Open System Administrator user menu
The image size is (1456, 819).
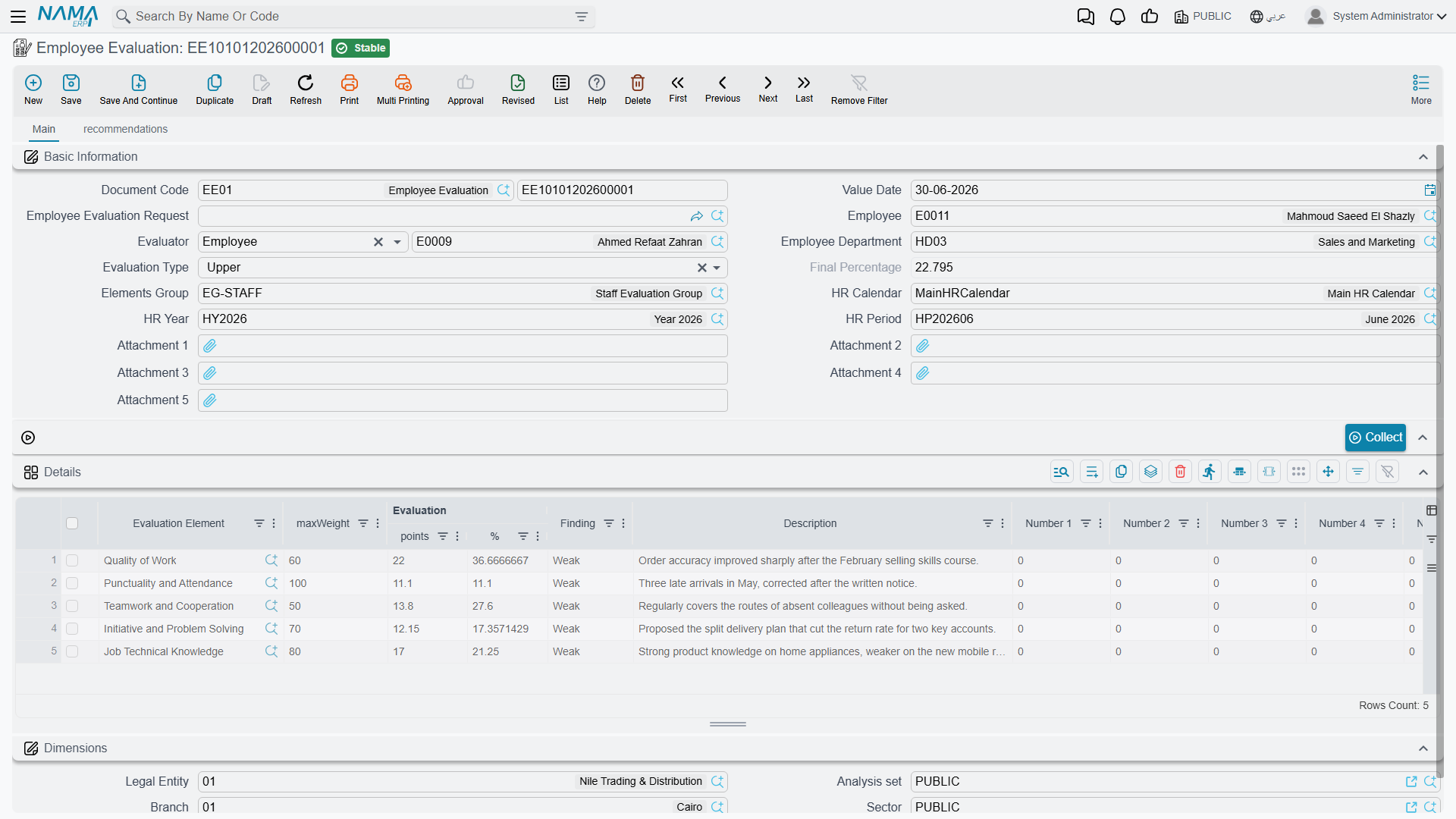point(1376,17)
